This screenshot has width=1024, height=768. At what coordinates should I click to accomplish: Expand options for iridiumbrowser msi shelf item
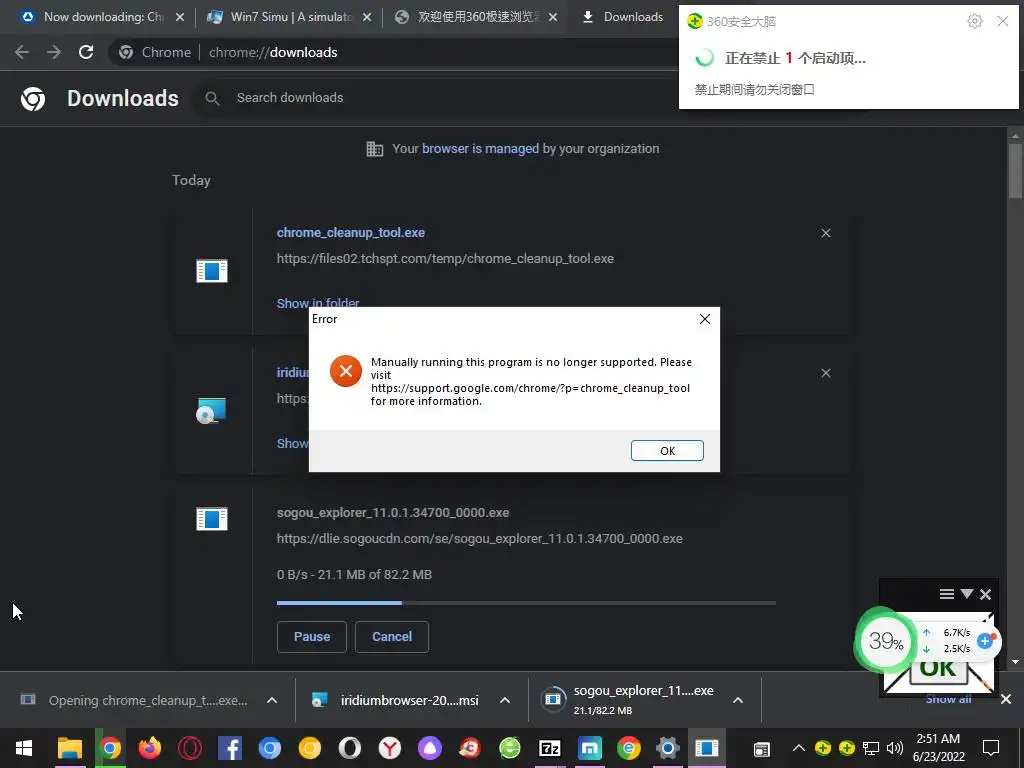505,700
